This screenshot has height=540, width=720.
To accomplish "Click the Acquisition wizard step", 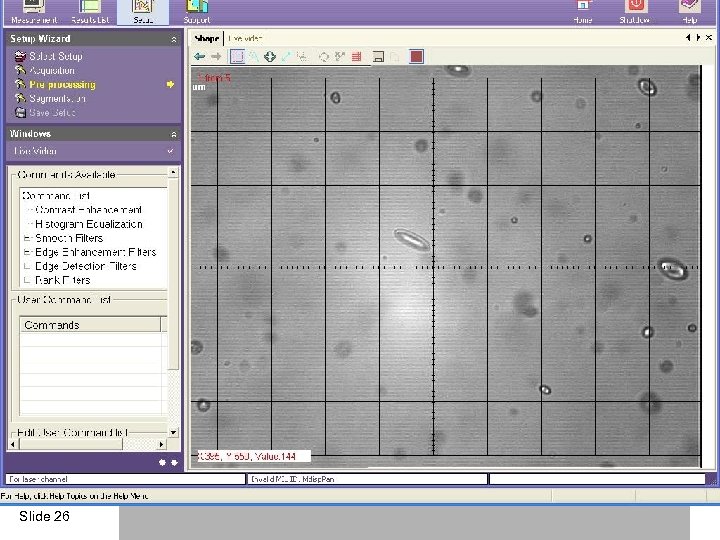I will click(x=51, y=70).
